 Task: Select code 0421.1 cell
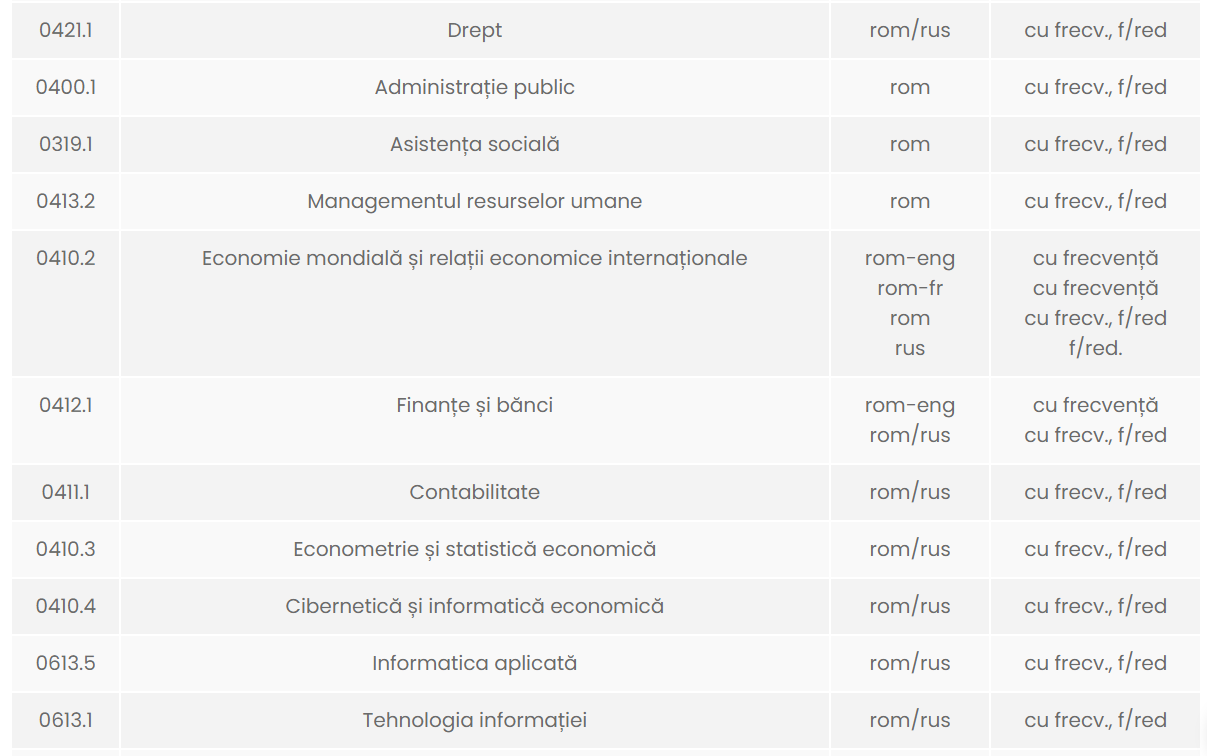point(66,30)
